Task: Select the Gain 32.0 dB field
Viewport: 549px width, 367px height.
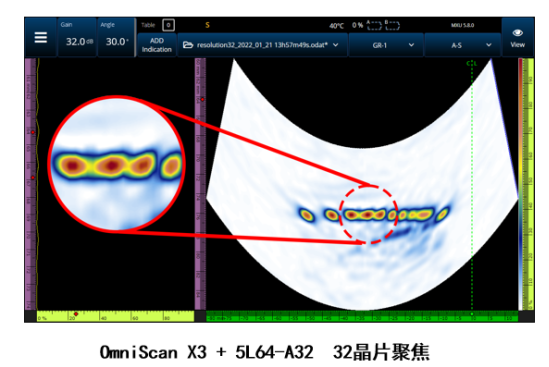Action: pyautogui.click(x=77, y=37)
